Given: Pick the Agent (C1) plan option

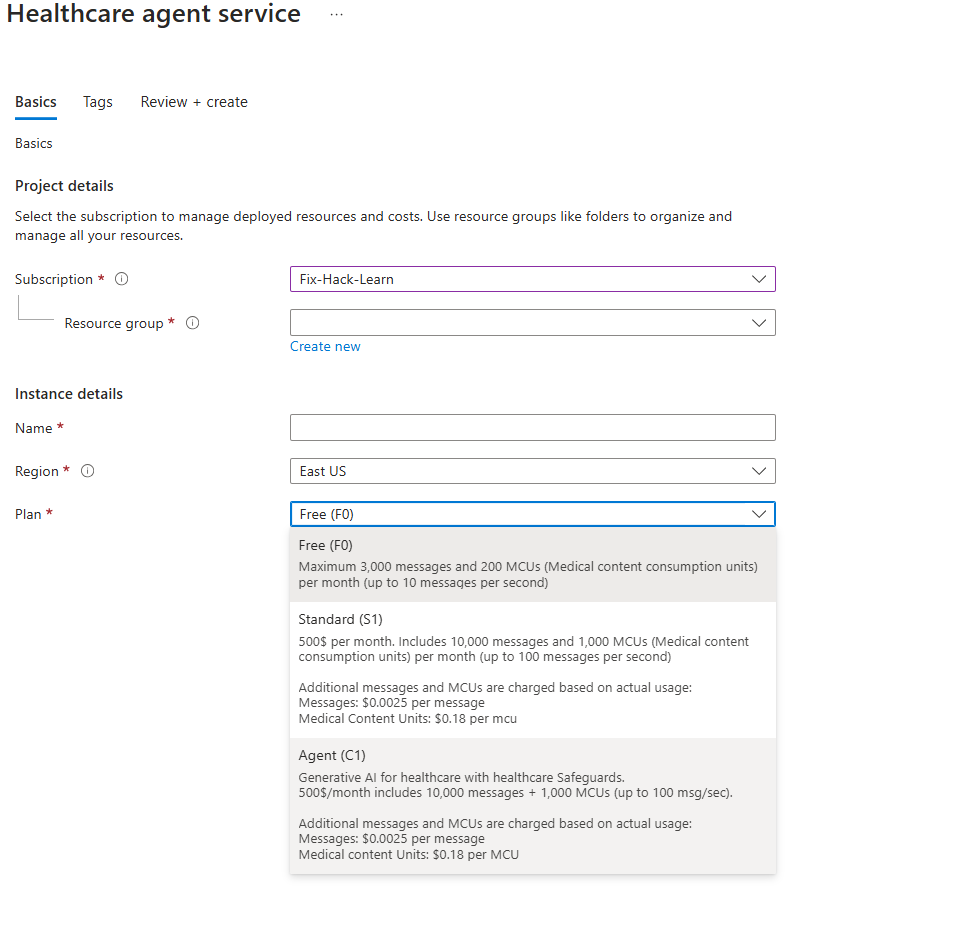Looking at the screenshot, I should pyautogui.click(x=532, y=804).
